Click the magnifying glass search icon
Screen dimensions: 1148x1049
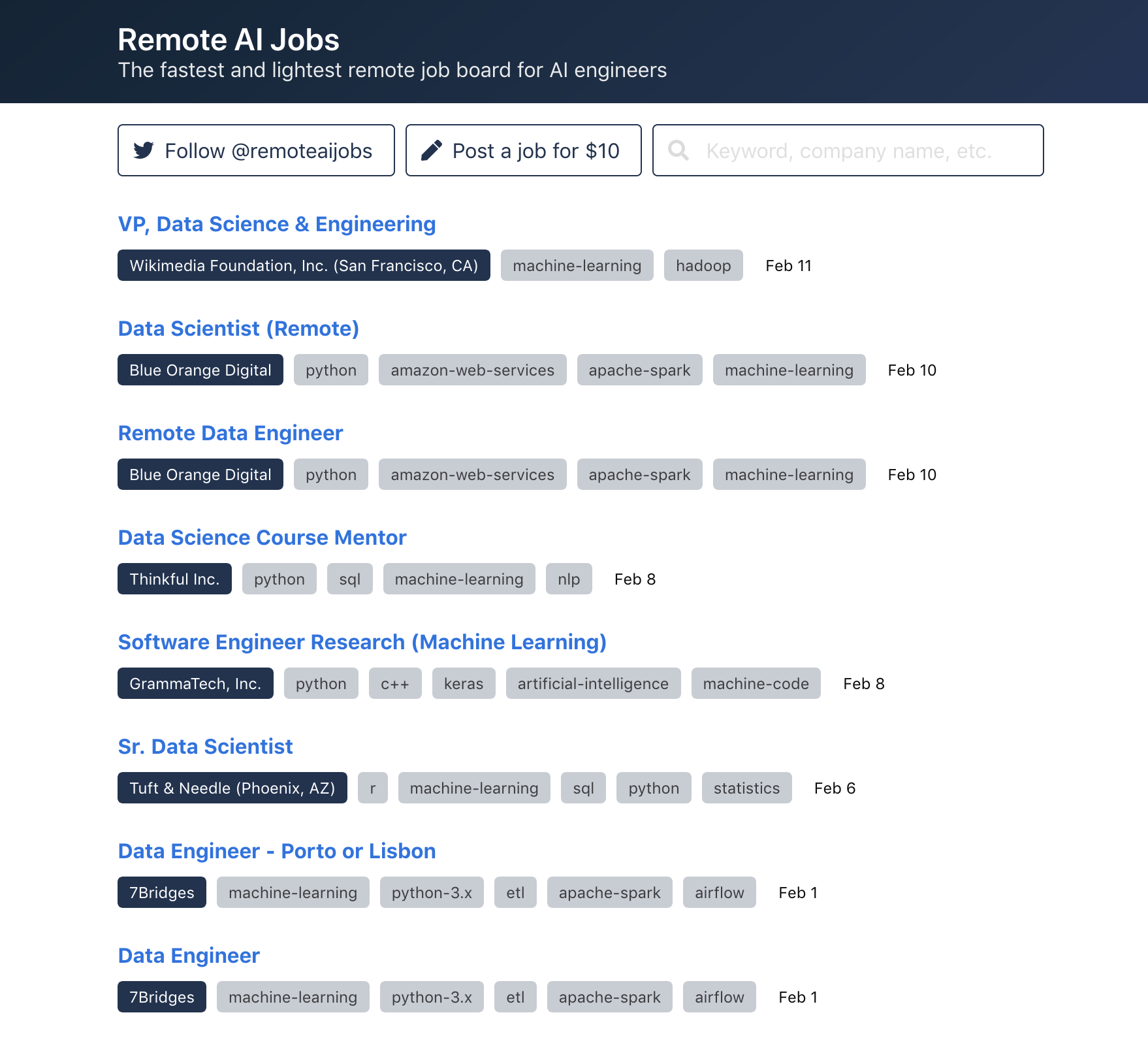678,150
